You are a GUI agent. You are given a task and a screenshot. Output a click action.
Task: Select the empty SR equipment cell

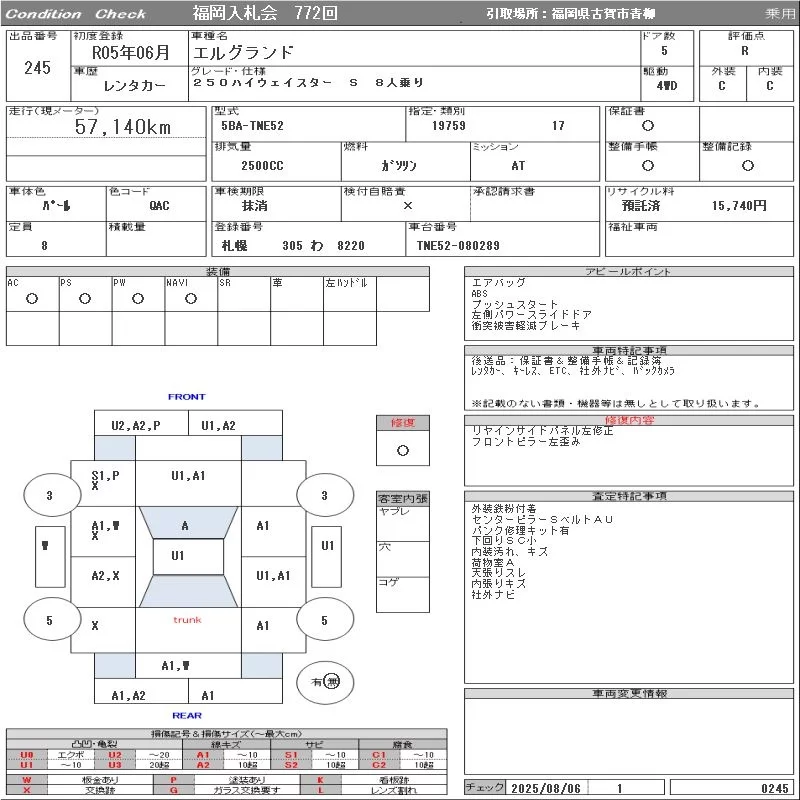pyautogui.click(x=244, y=294)
